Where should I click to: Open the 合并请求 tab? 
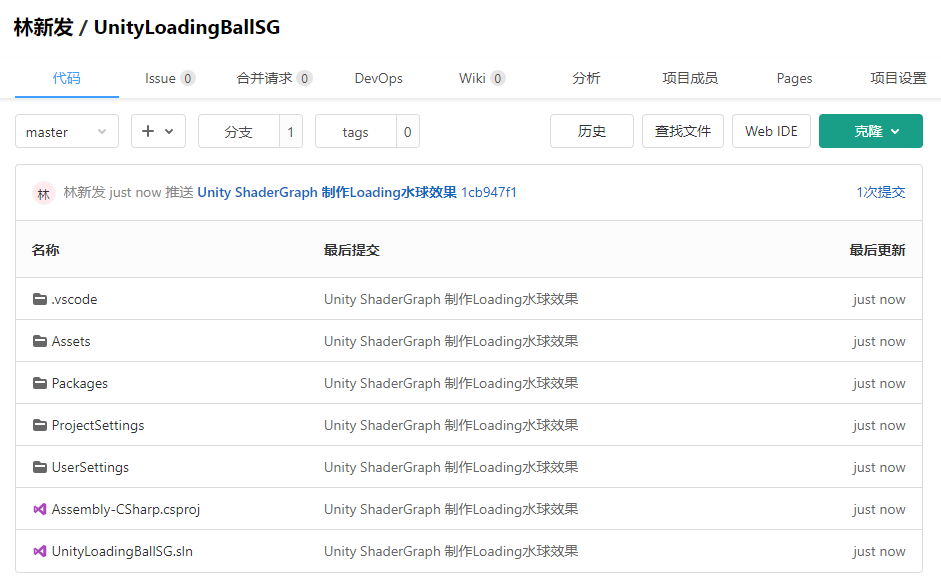pyautogui.click(x=274, y=78)
